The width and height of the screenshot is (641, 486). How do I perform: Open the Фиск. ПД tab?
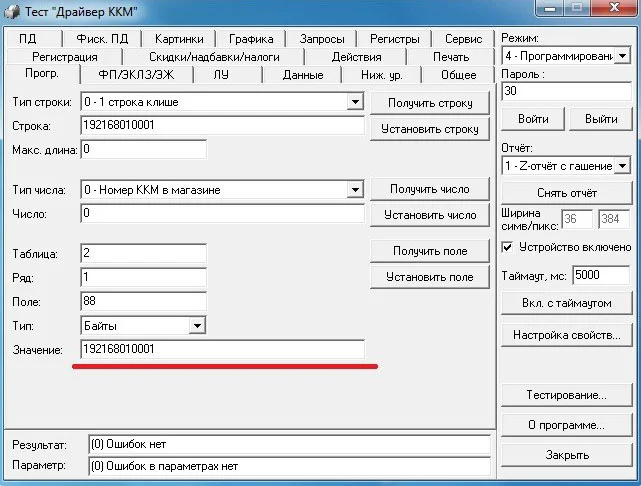[x=102, y=39]
